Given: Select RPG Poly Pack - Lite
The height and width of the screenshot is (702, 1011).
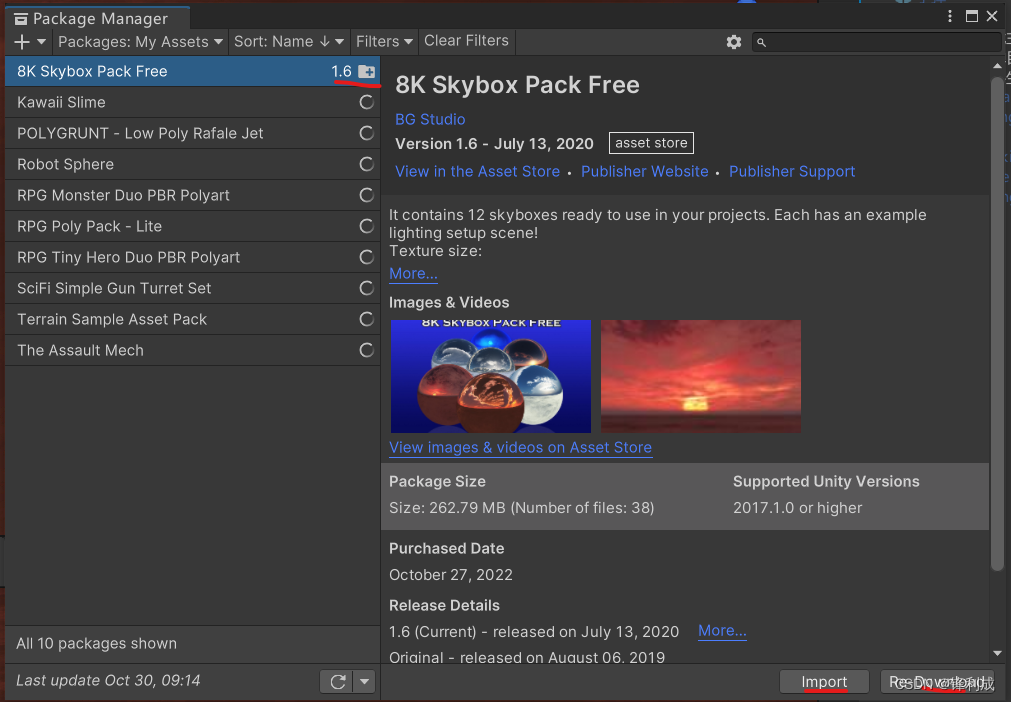Looking at the screenshot, I should tap(192, 226).
